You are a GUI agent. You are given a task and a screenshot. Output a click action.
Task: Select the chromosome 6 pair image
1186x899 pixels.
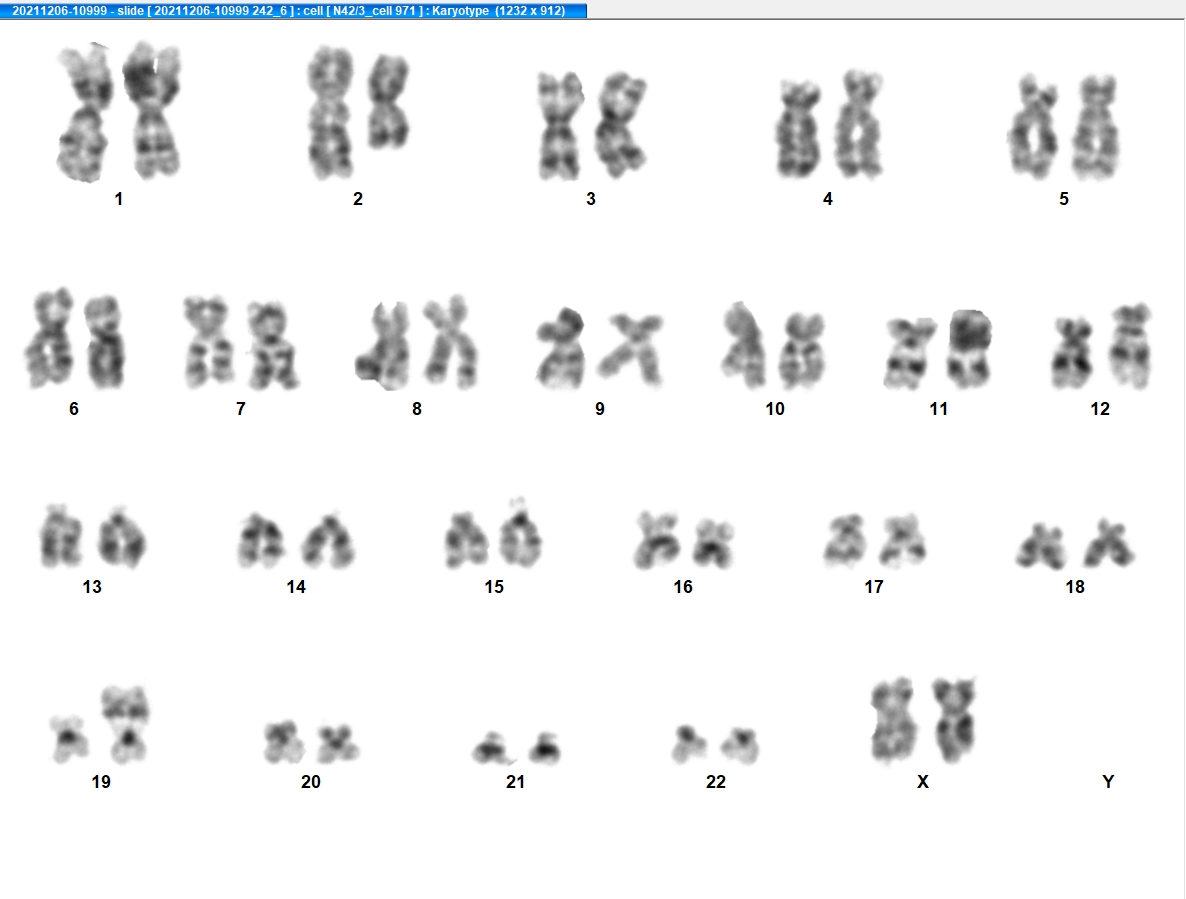point(74,339)
